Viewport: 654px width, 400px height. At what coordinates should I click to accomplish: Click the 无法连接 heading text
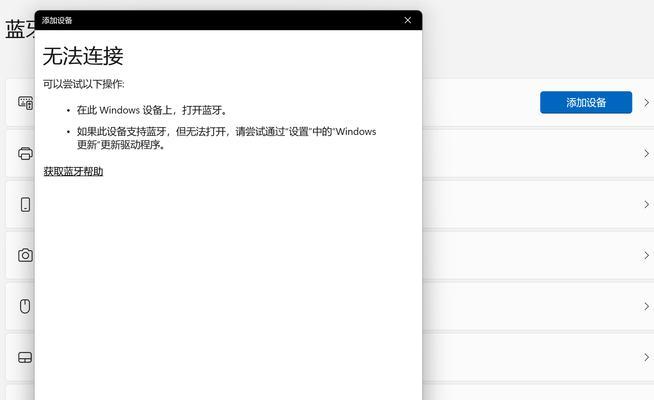pos(83,56)
